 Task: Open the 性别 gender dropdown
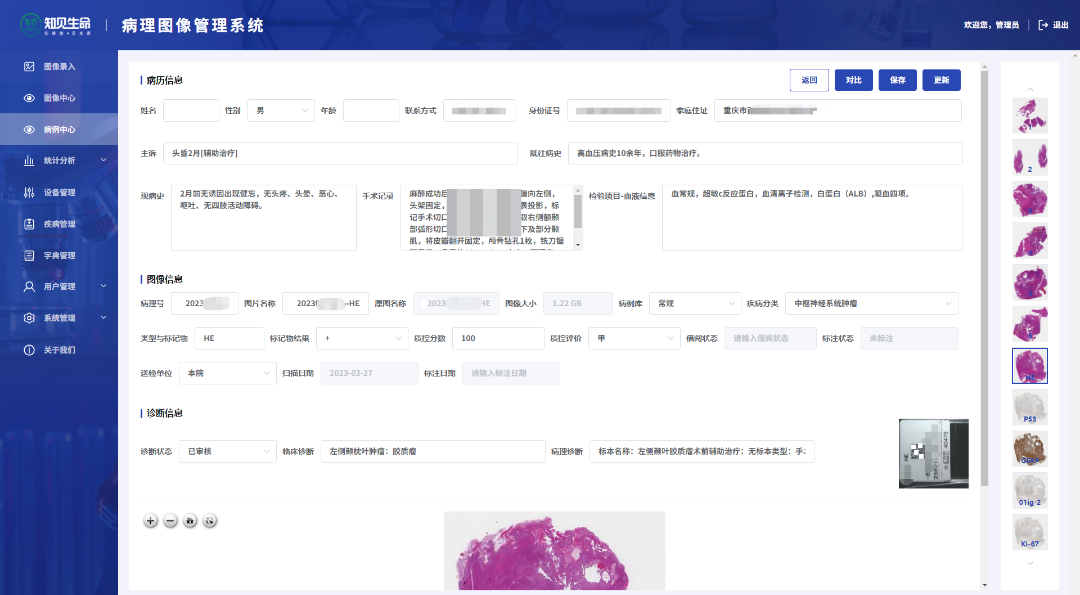(280, 110)
